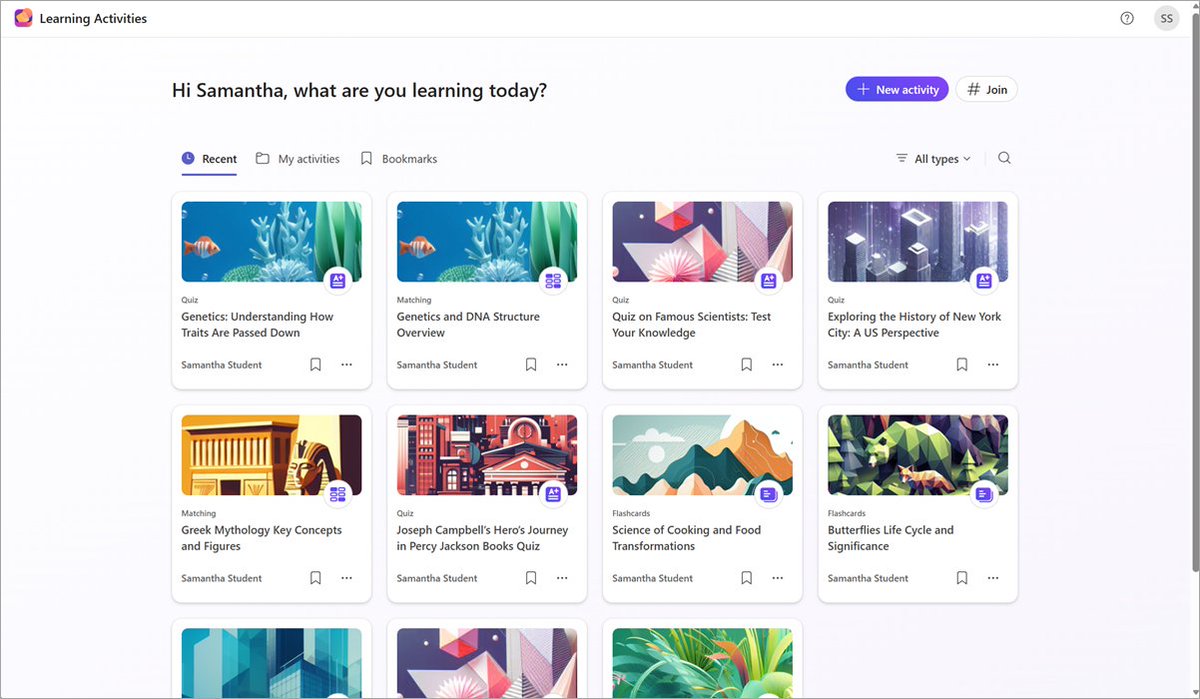Open the SS account avatar
Viewport: 1200px width, 699px height.
pos(1166,18)
